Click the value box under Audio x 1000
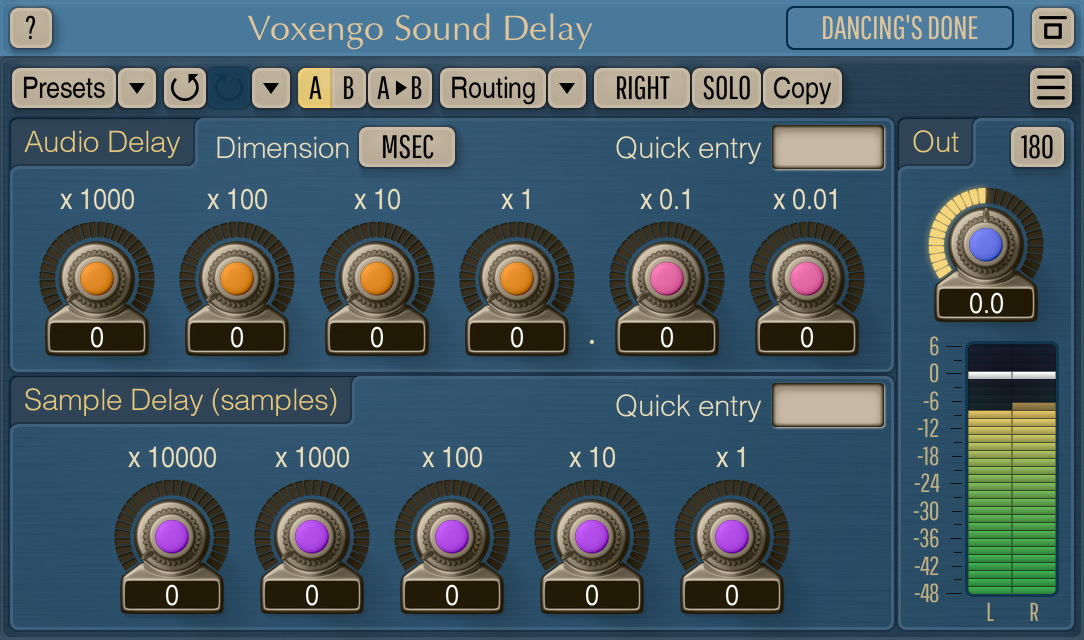The width and height of the screenshot is (1084, 640). click(97, 338)
